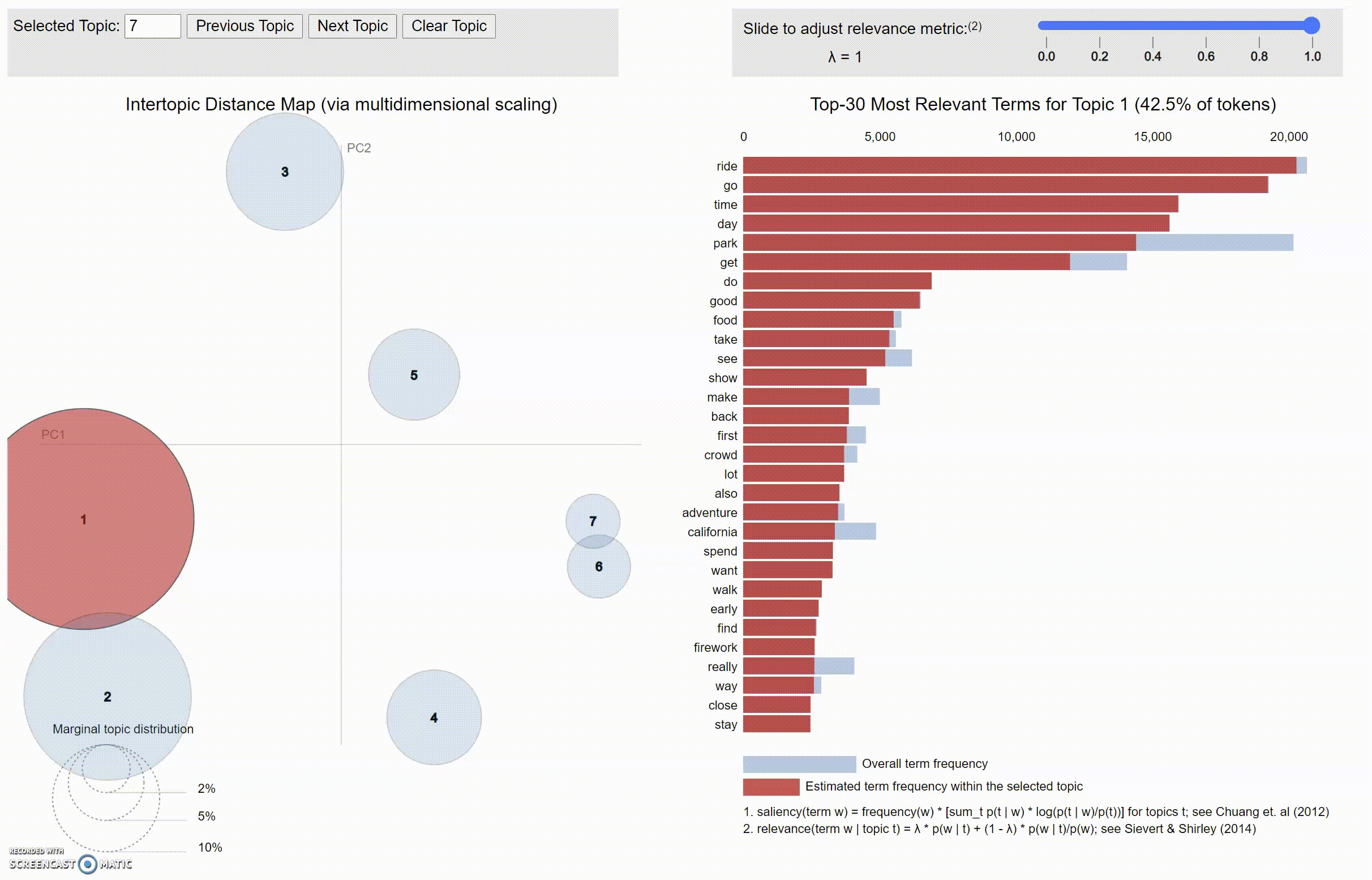Click the number 7 topic bubble label
The width and height of the screenshot is (1372, 880).
(593, 521)
